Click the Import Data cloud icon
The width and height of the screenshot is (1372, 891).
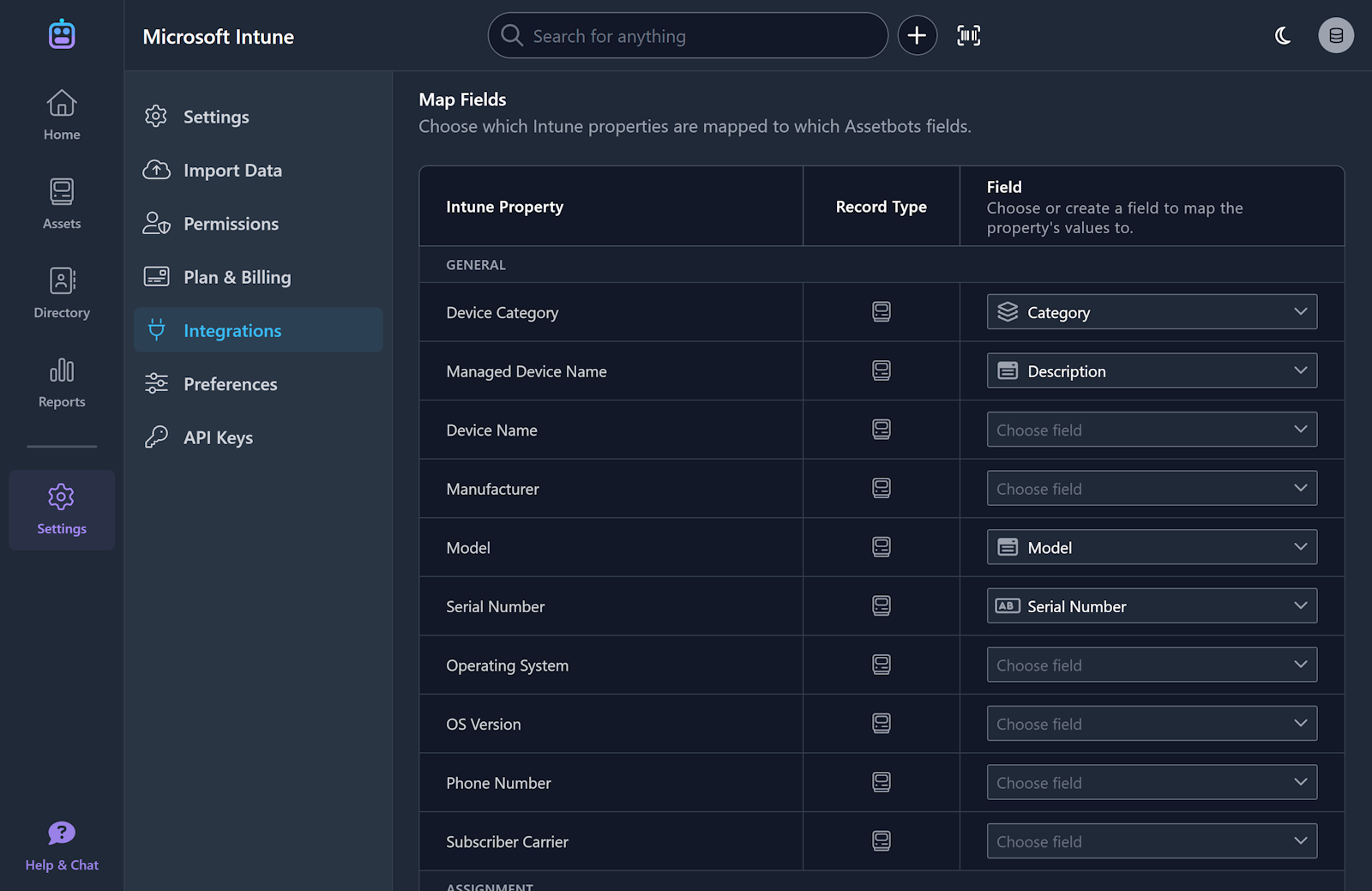coord(156,170)
